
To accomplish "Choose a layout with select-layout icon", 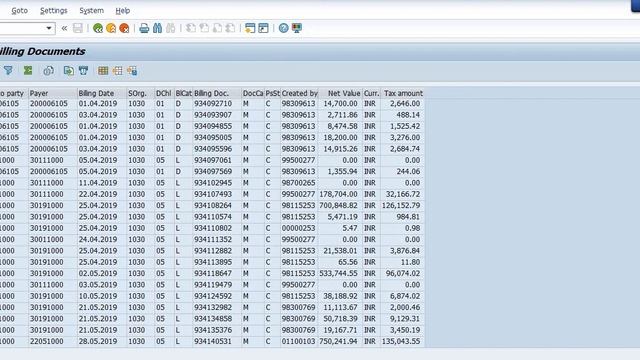I will (118, 71).
